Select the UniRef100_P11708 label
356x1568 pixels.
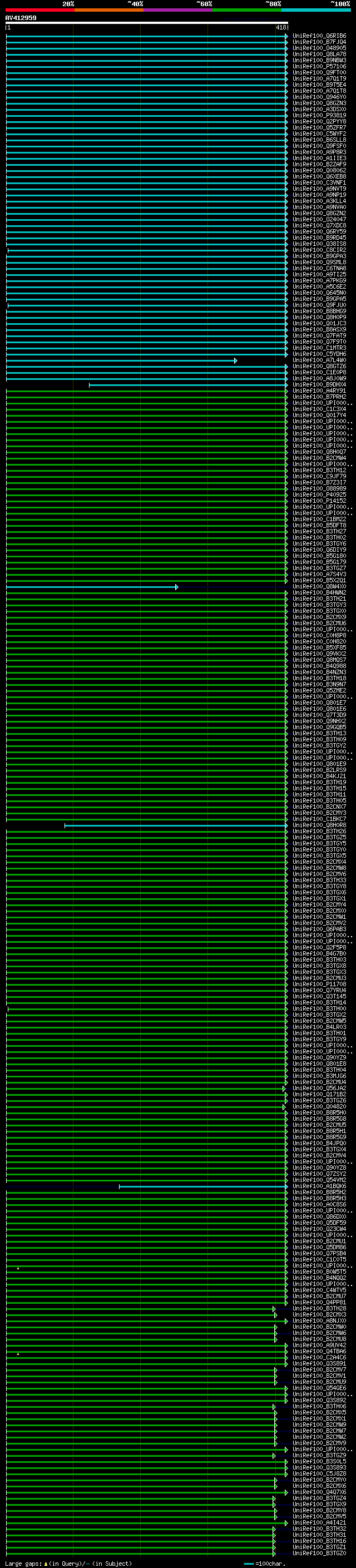pos(319,985)
